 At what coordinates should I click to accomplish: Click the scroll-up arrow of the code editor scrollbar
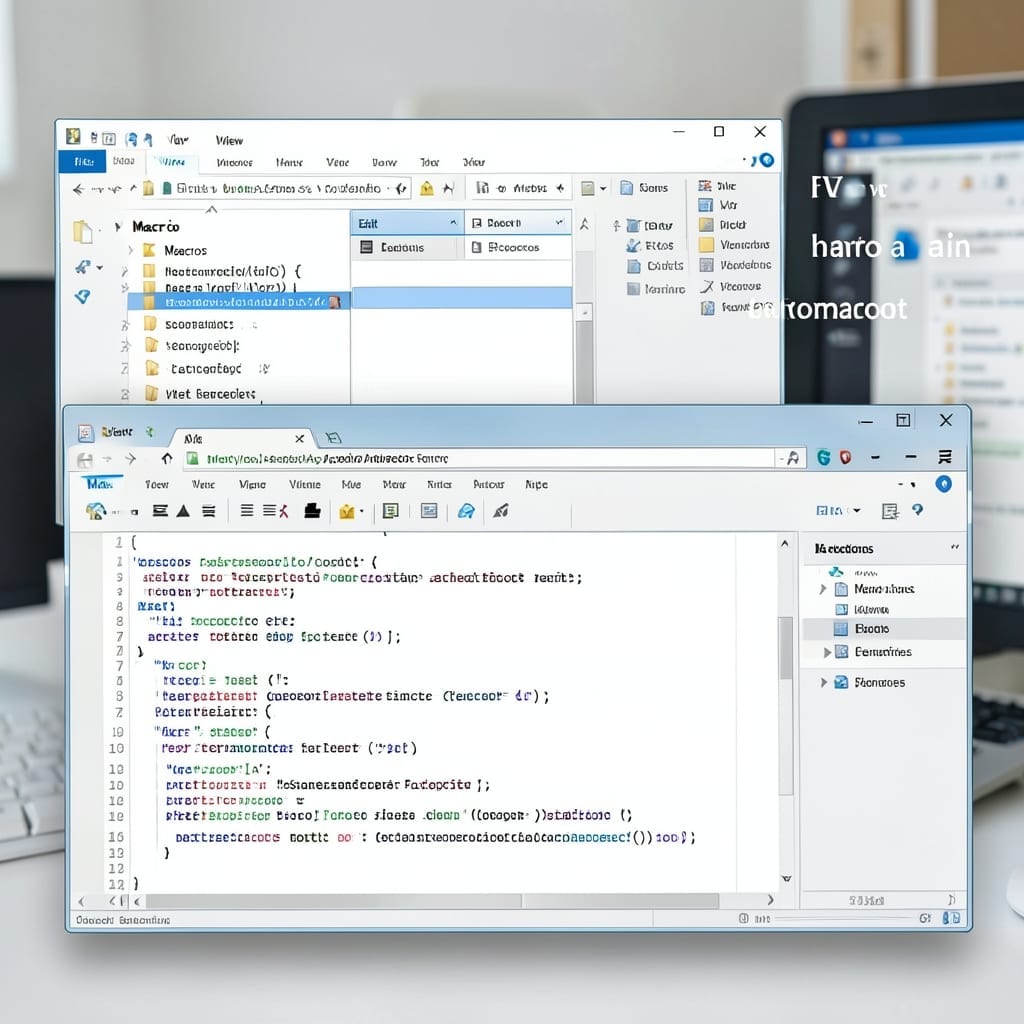pyautogui.click(x=785, y=543)
